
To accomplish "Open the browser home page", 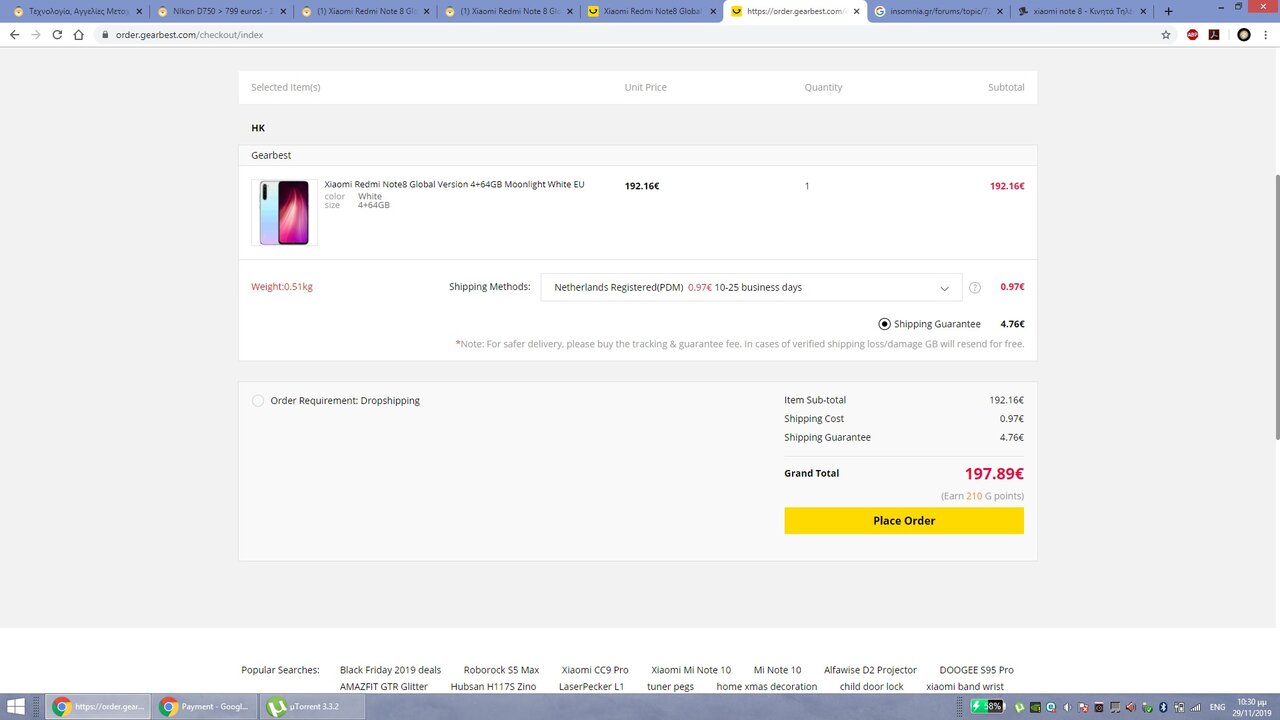I will click(78, 34).
